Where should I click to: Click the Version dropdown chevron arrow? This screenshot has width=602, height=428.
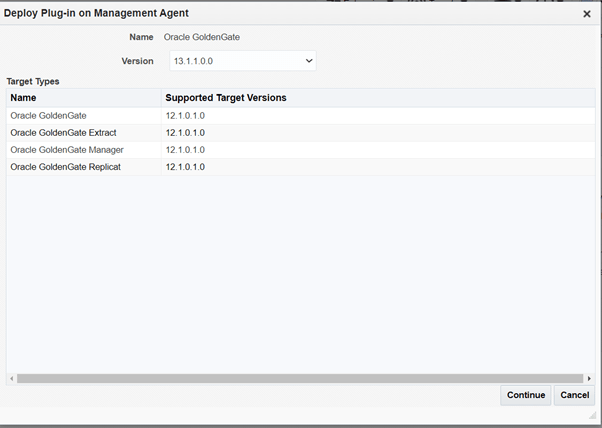[309, 61]
